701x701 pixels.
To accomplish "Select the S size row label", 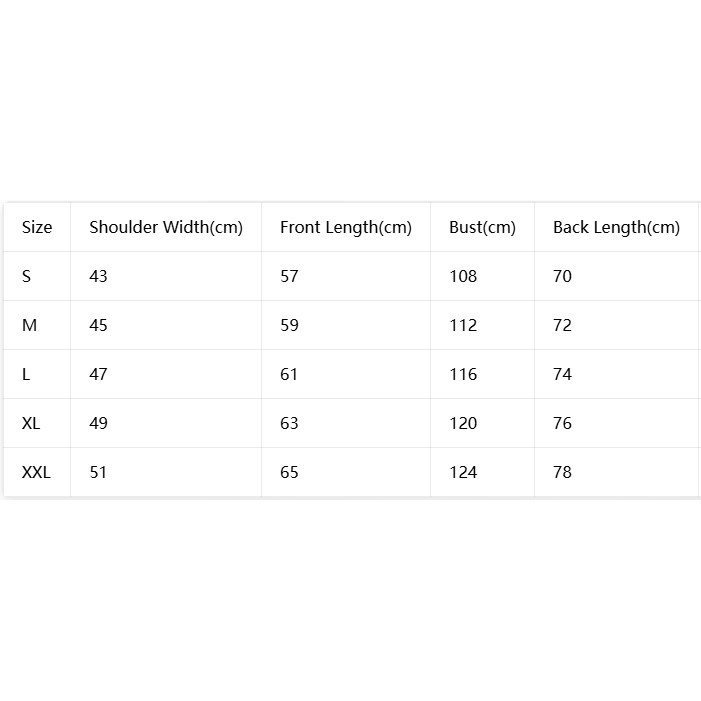I will [26, 276].
